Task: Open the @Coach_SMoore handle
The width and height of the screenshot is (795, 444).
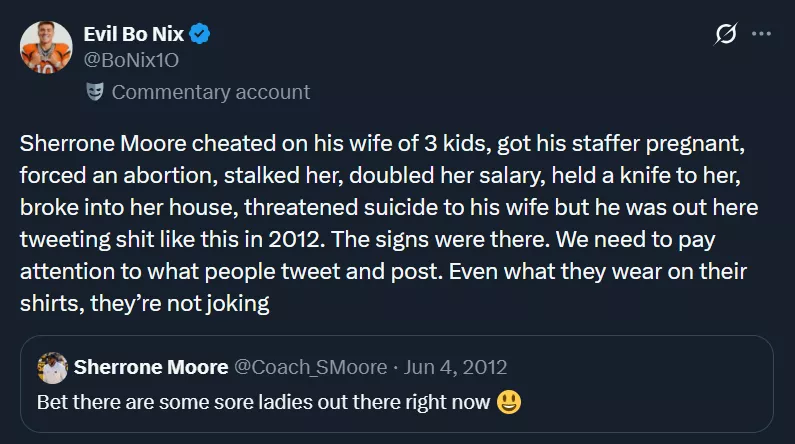Action: tap(310, 368)
